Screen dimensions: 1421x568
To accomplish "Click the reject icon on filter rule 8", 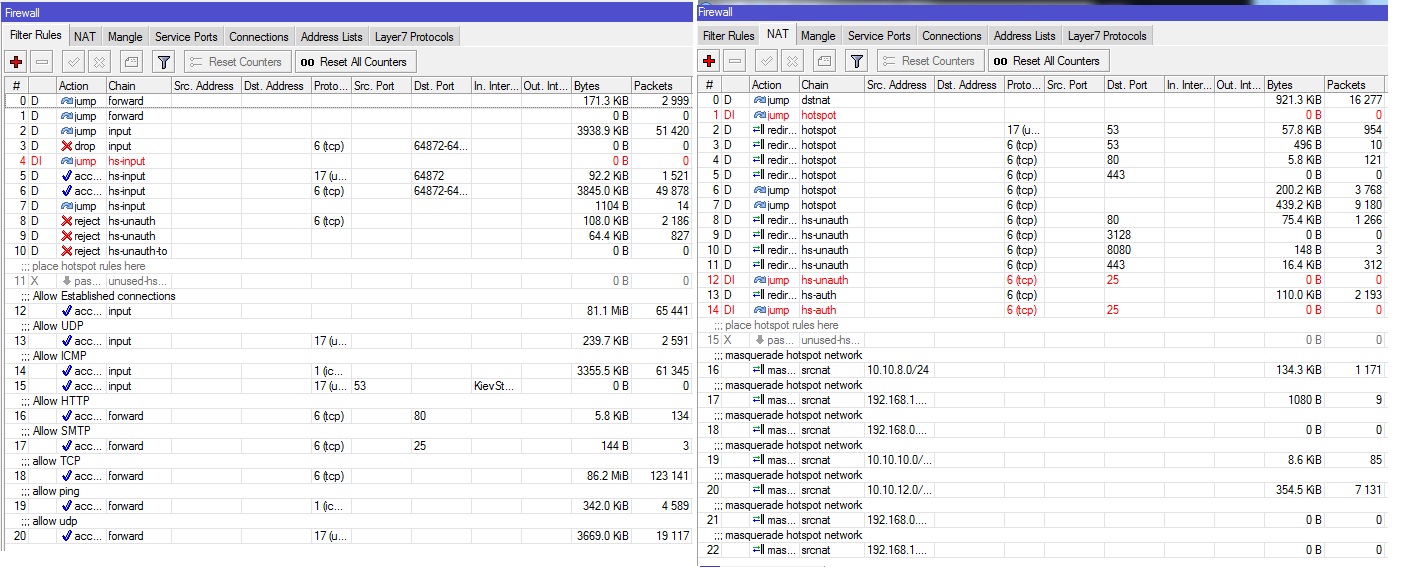I will click(x=67, y=221).
